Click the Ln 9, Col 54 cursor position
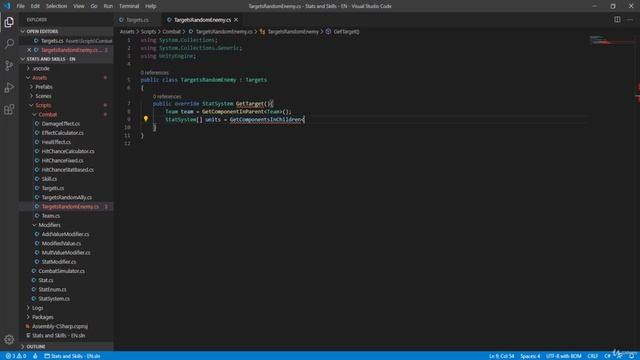This screenshot has width=640, height=360. coord(501,356)
